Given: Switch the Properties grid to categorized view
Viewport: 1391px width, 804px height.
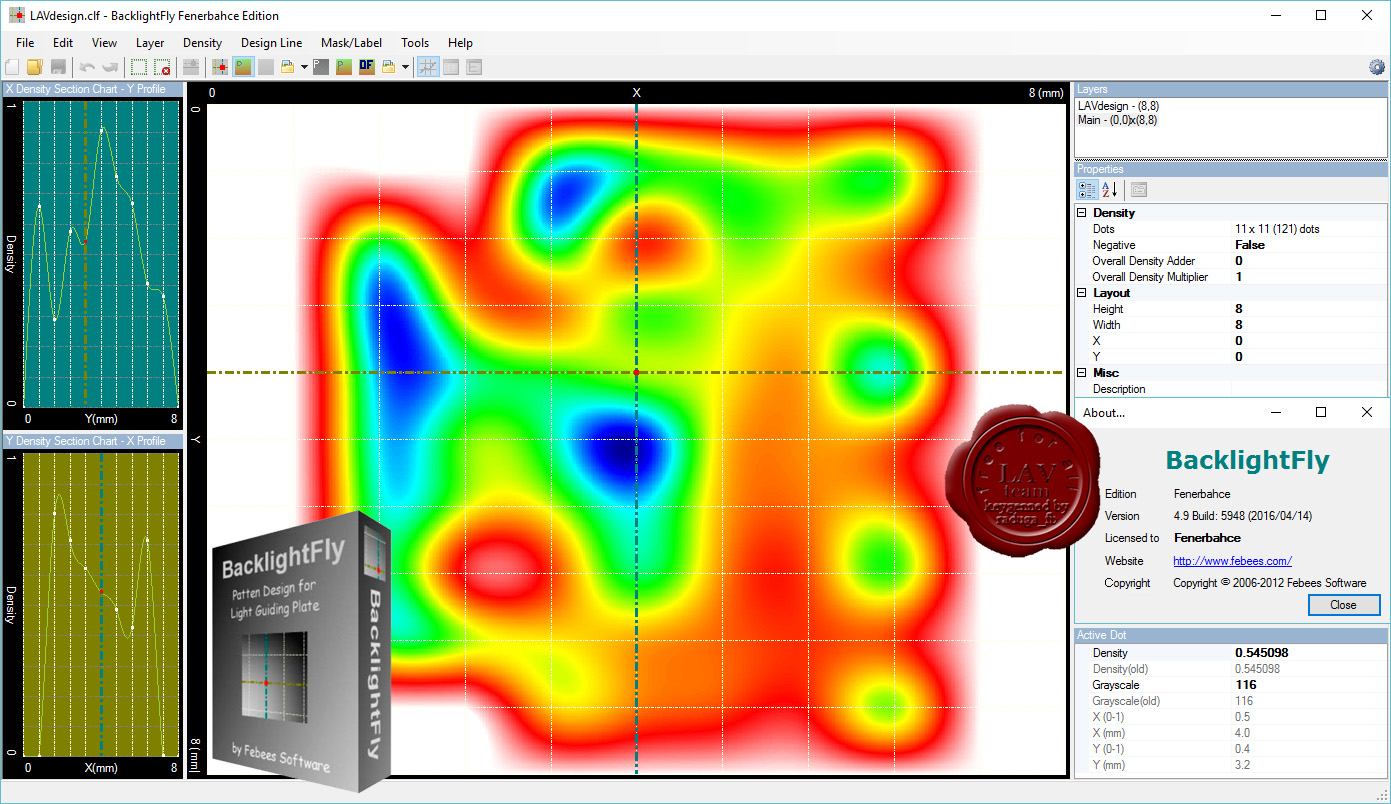Looking at the screenshot, I should point(1087,189).
